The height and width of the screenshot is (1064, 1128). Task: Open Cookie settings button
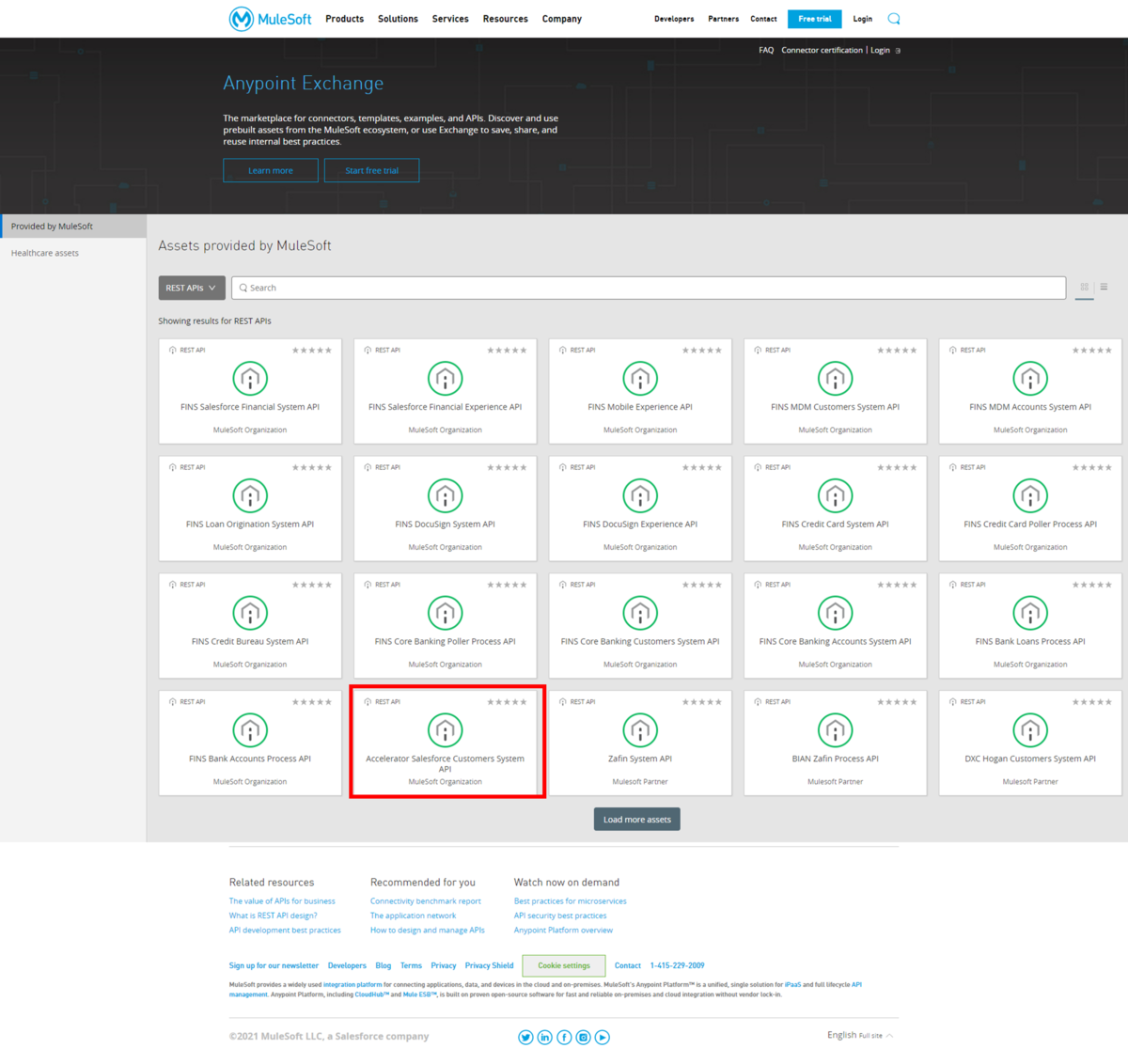click(x=564, y=965)
